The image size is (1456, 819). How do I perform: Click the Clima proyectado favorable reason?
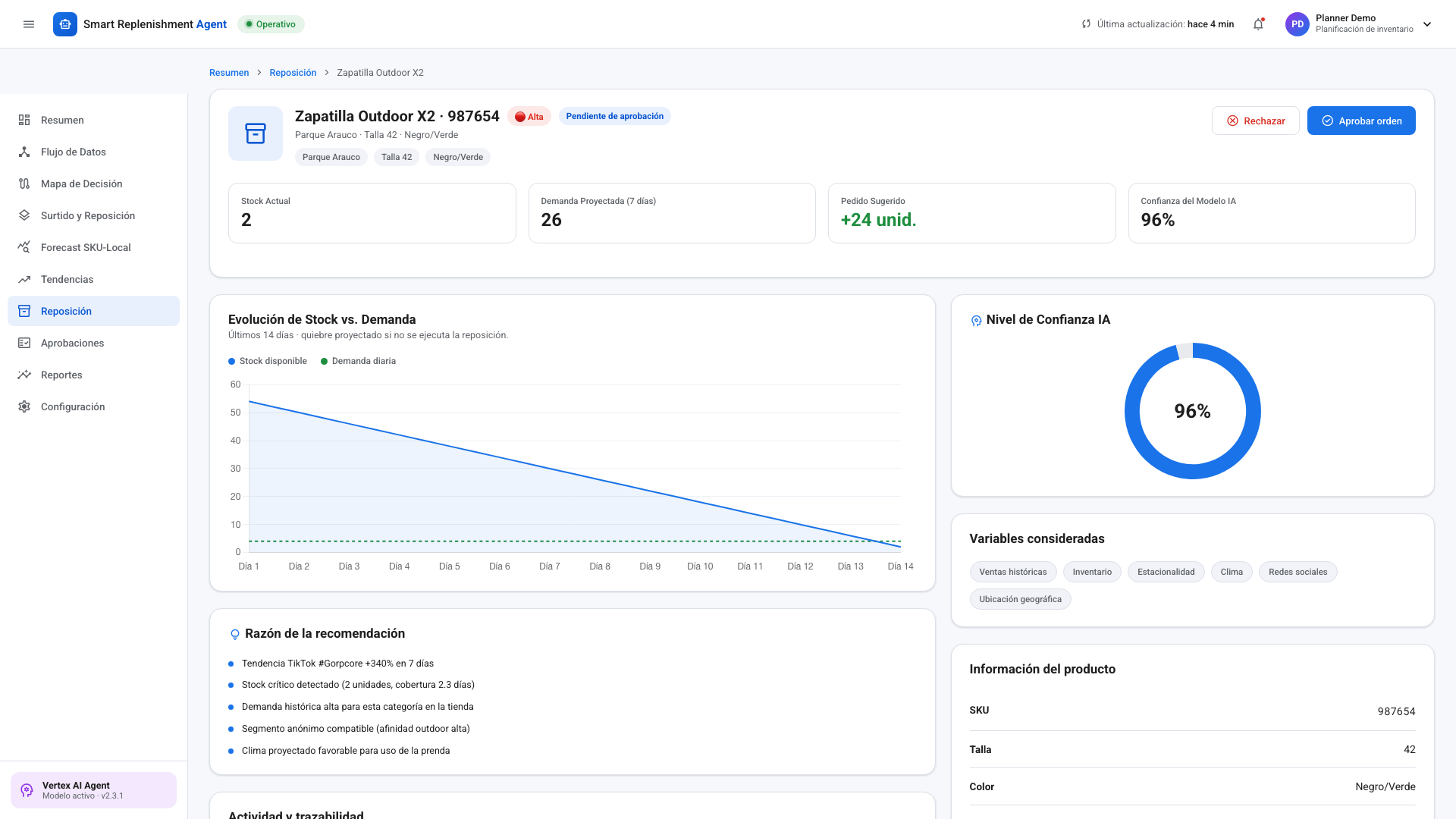pos(346,751)
